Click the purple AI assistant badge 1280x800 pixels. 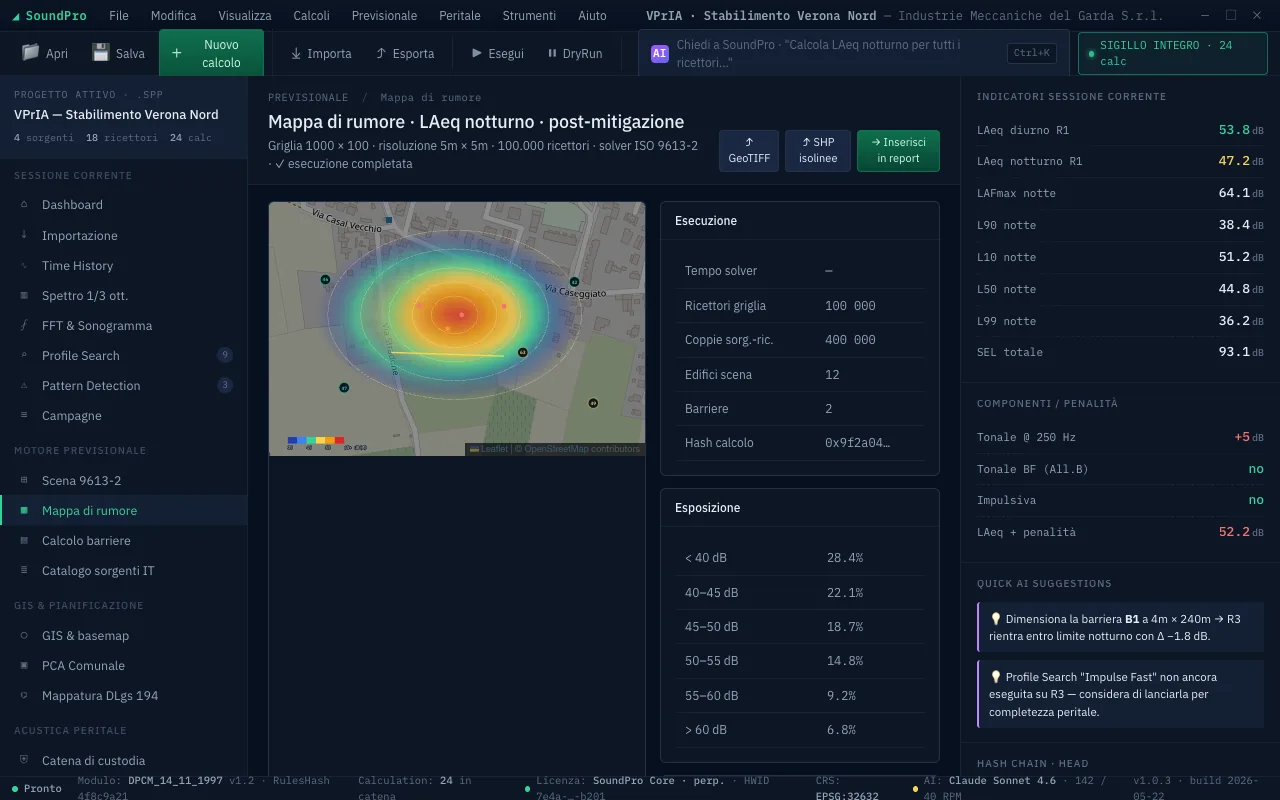point(660,54)
